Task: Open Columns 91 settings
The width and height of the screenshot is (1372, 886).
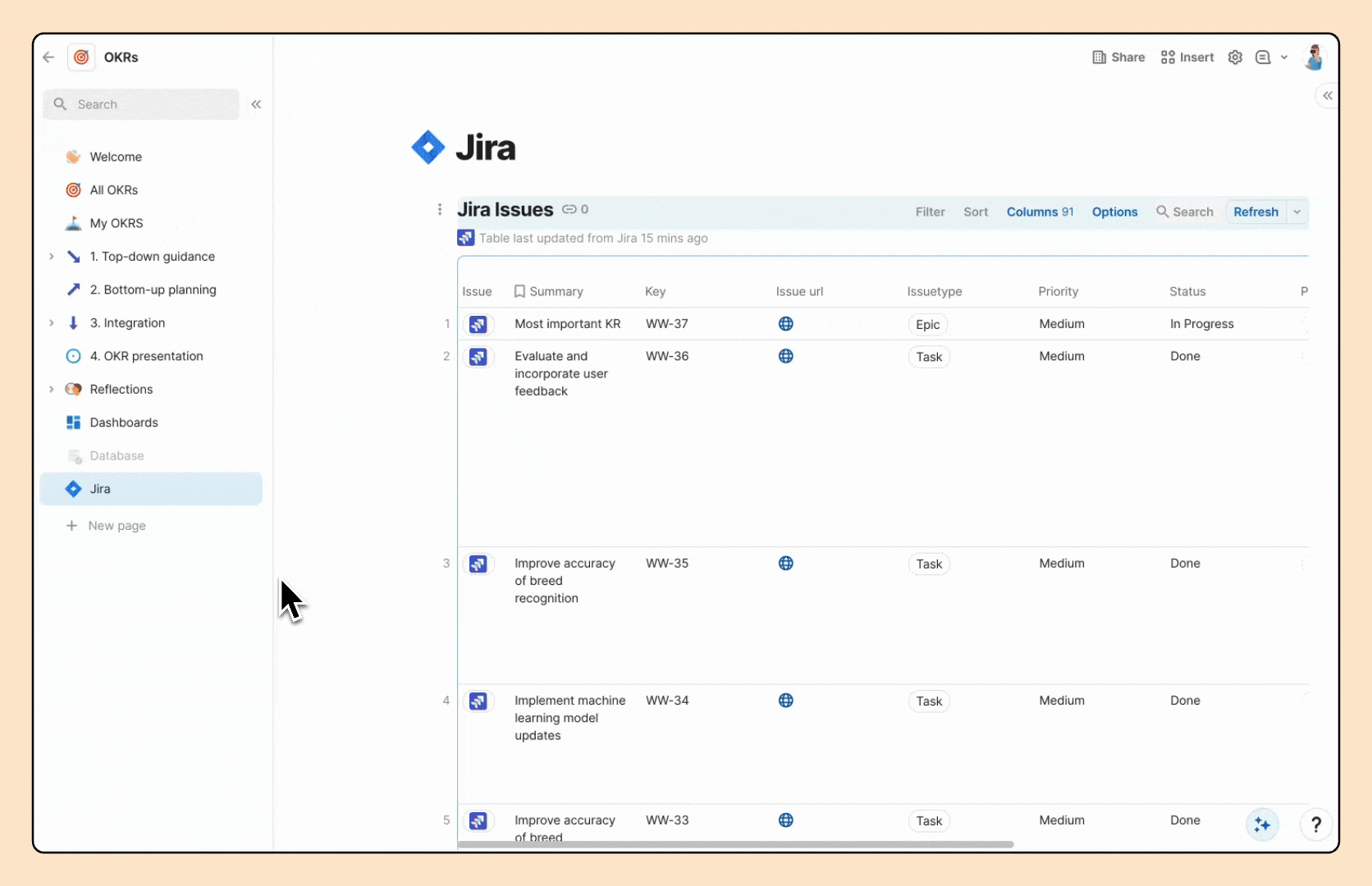Action: [1040, 212]
